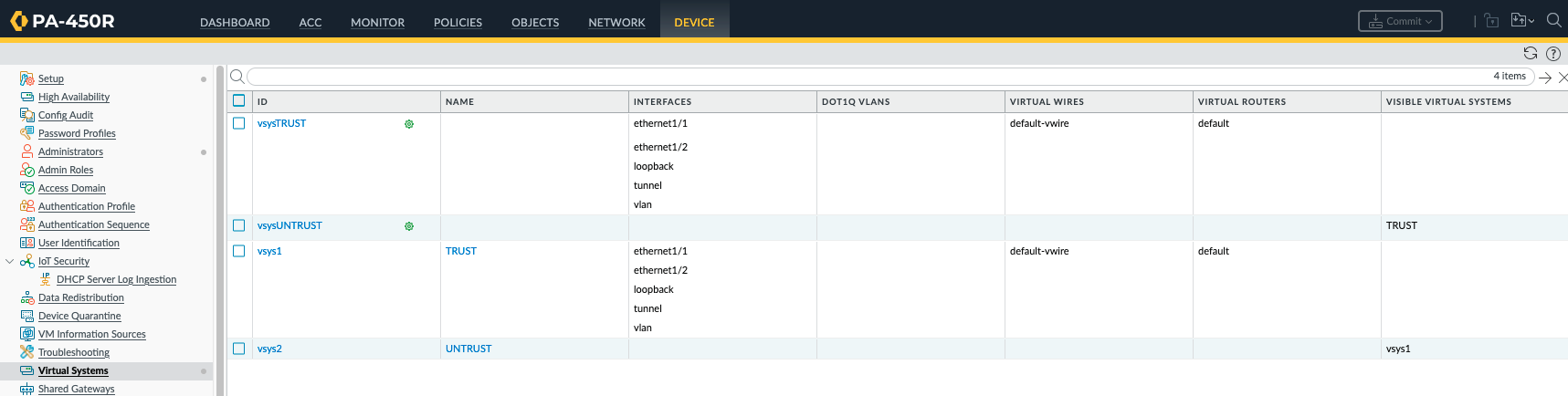Check the vsysTRUST row checkbox

click(239, 123)
